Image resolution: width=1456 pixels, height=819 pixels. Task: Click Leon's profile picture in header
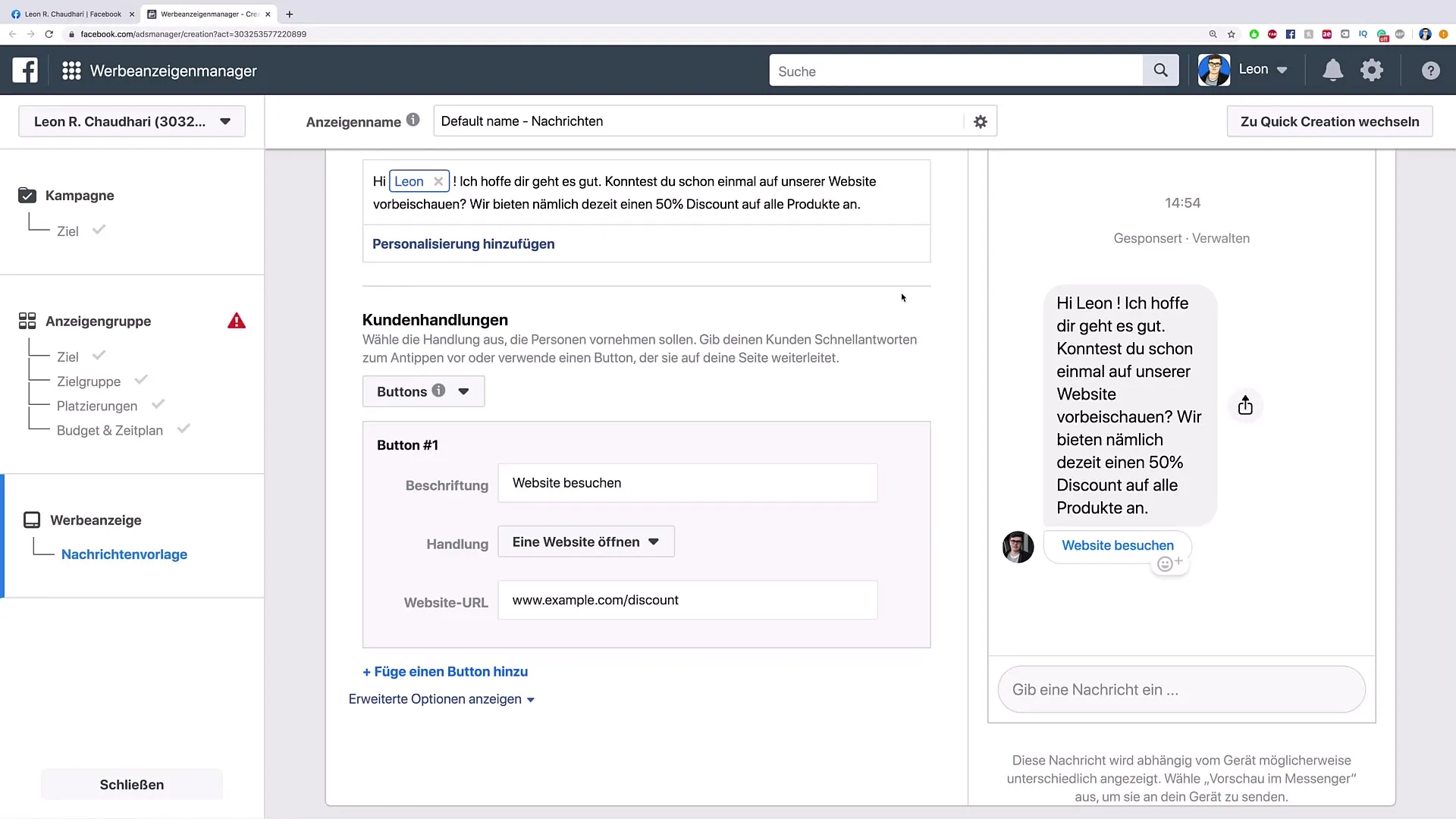pyautogui.click(x=1214, y=71)
